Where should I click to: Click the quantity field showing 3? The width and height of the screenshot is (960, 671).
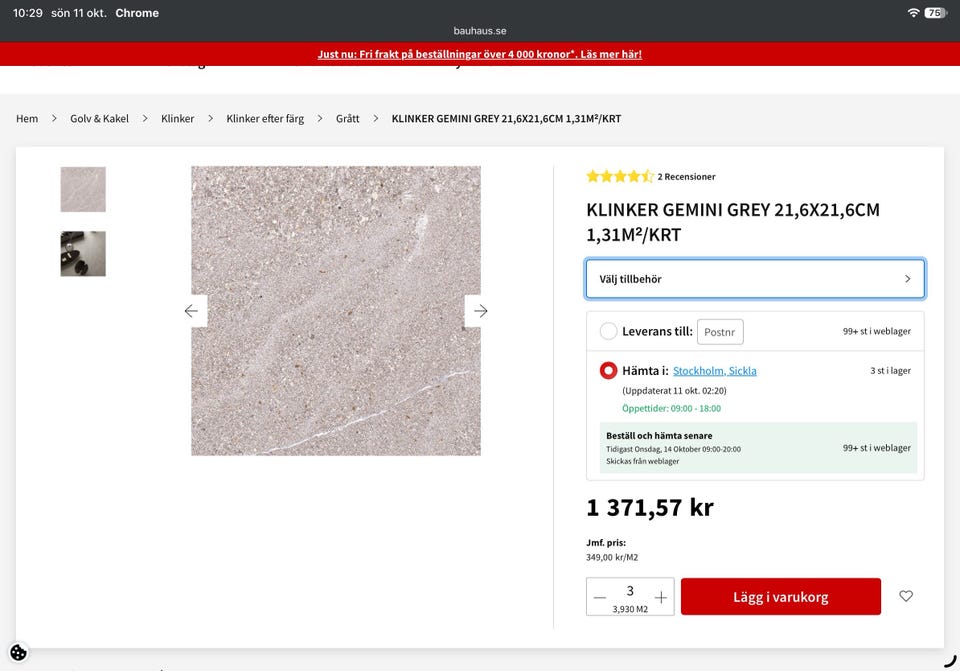point(630,590)
